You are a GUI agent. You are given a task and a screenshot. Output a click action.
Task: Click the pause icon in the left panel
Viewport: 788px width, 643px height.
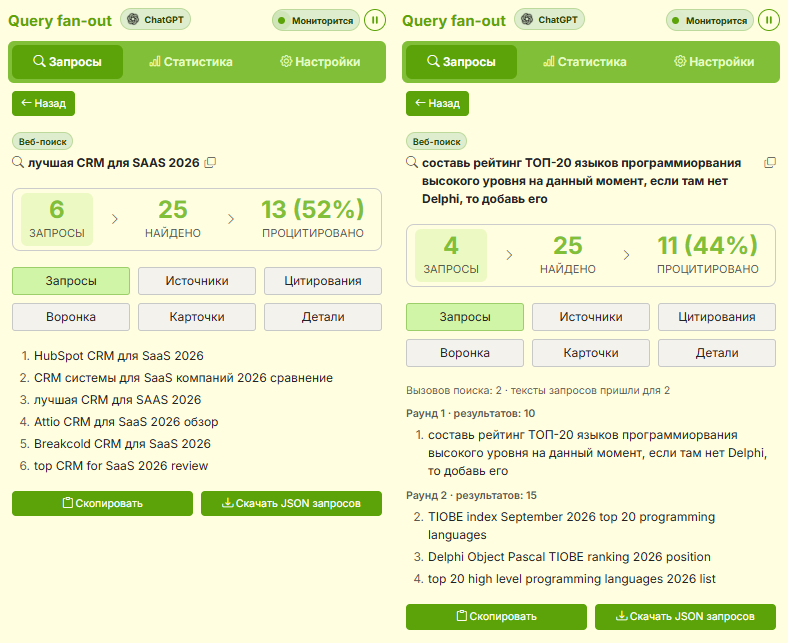pos(375,21)
